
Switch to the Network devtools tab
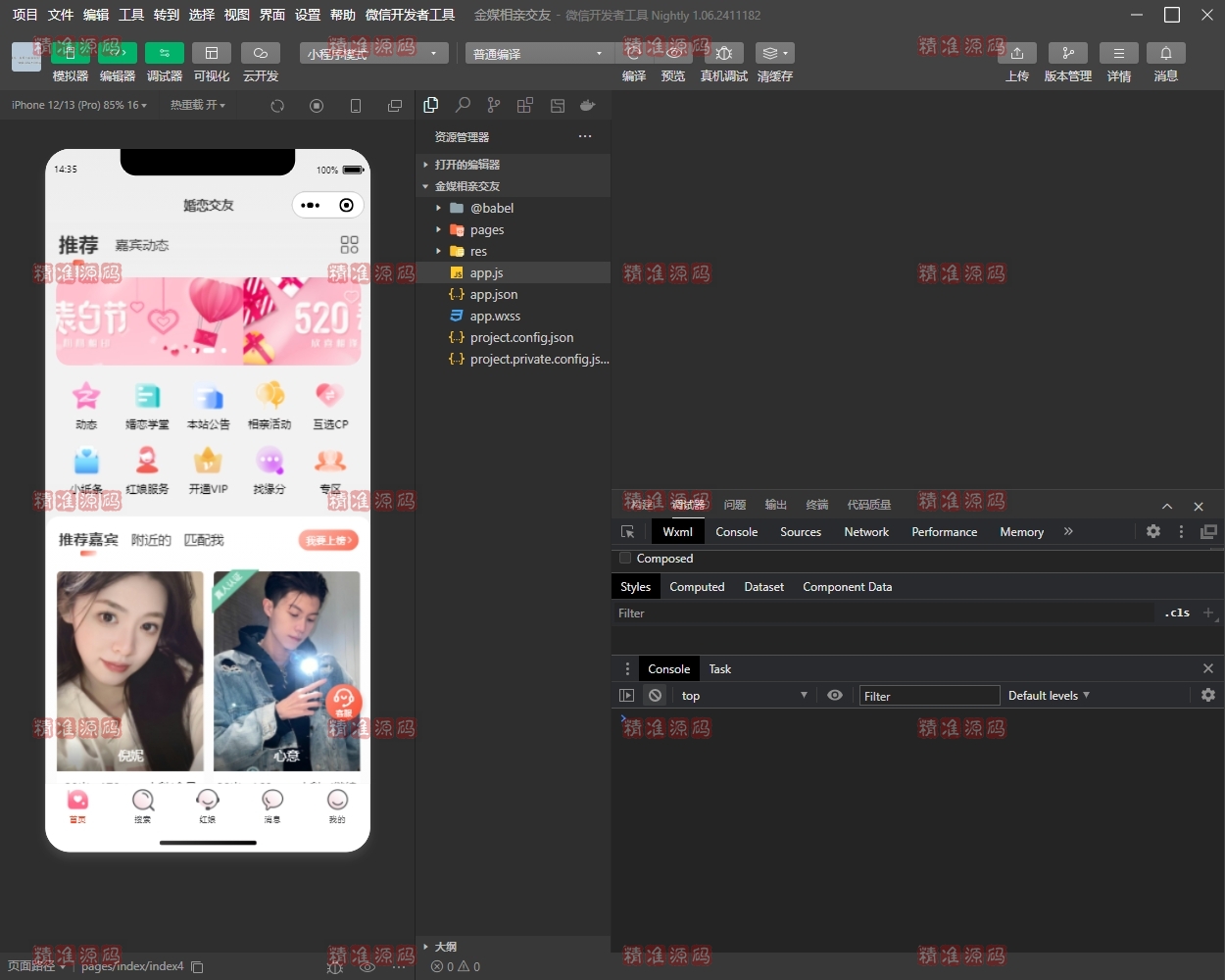point(866,531)
